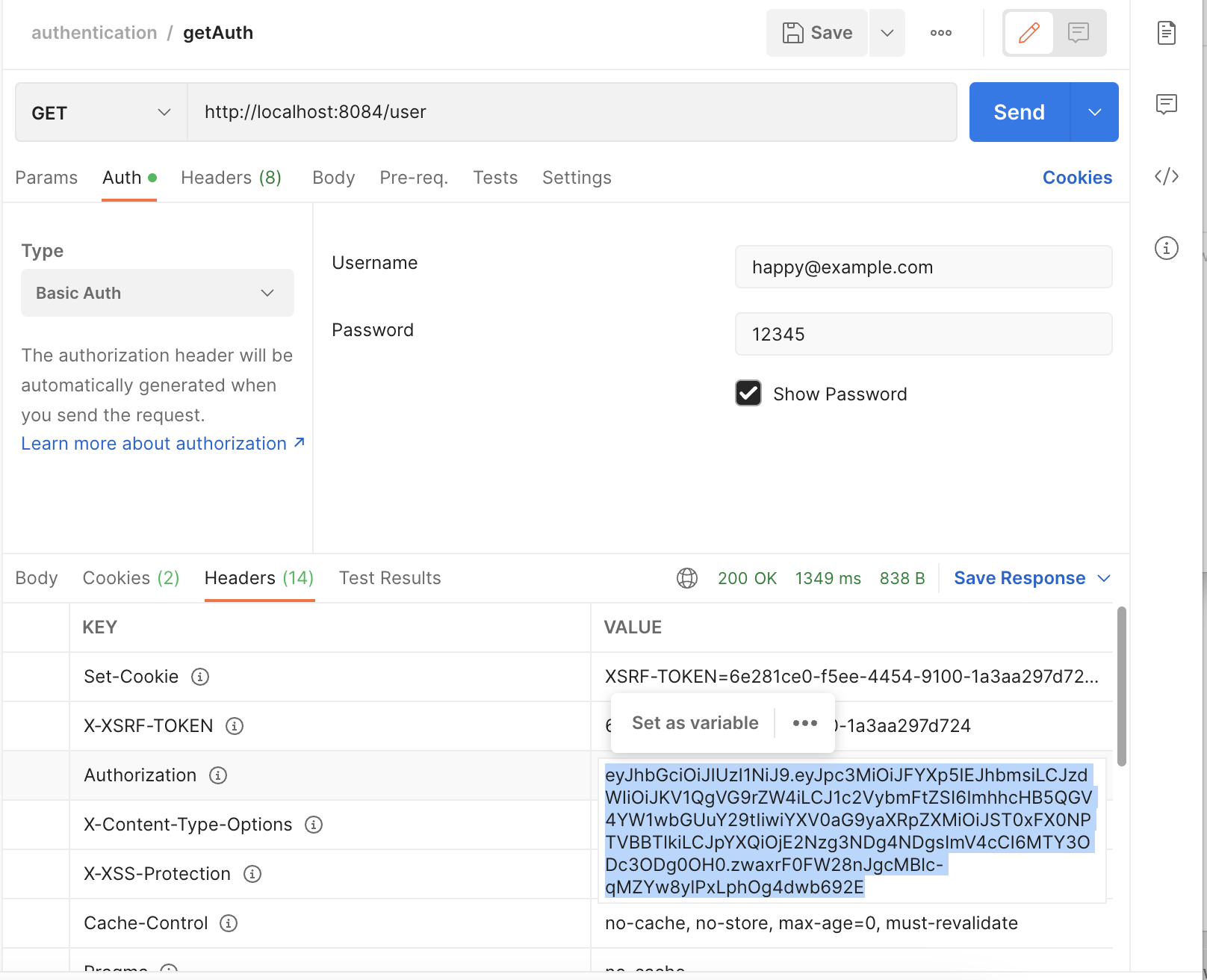Open the Send button dropdown arrow
The image size is (1207, 980).
pos(1094,112)
